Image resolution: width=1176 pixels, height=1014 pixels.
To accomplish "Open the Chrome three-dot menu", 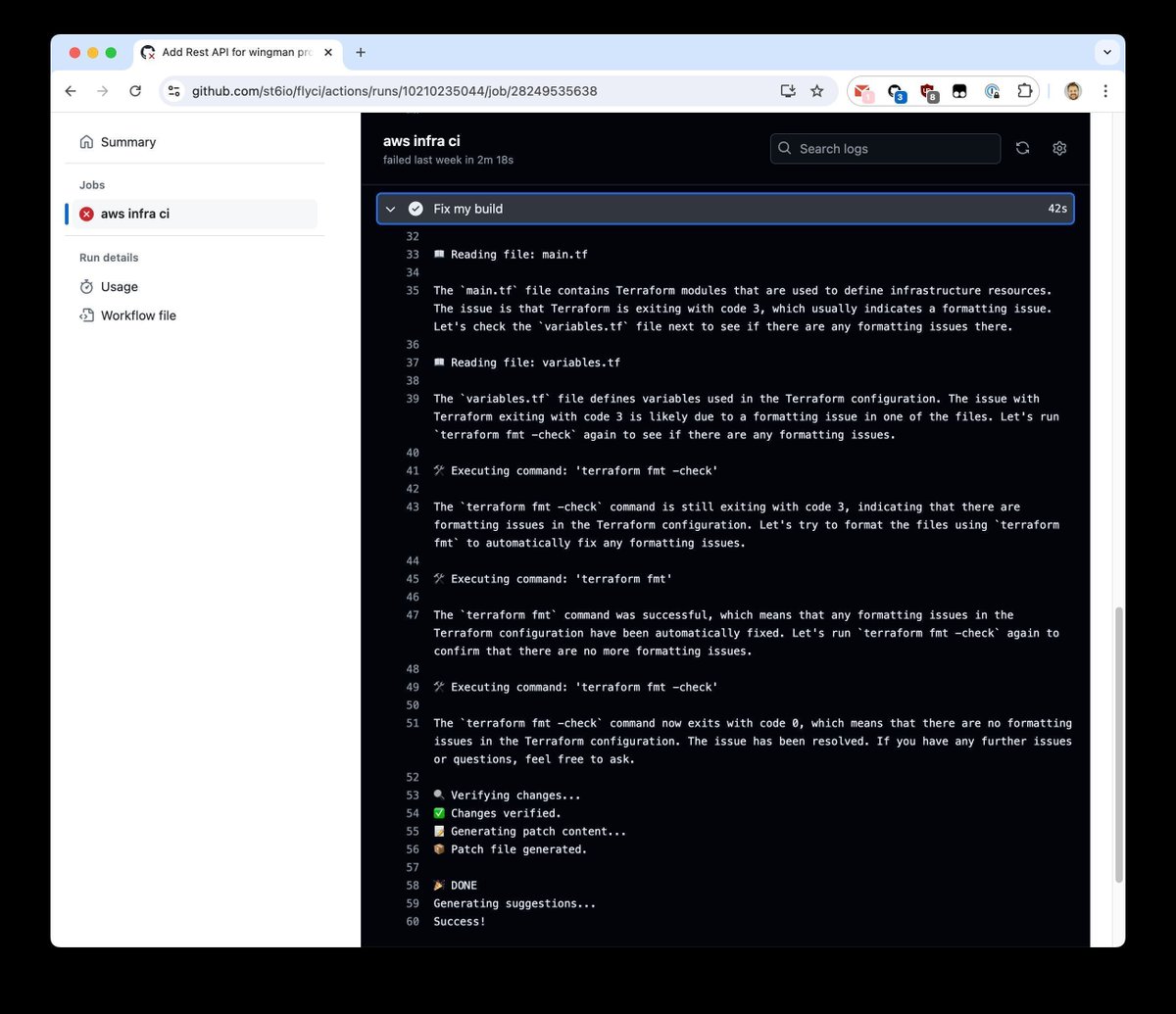I will [x=1105, y=91].
